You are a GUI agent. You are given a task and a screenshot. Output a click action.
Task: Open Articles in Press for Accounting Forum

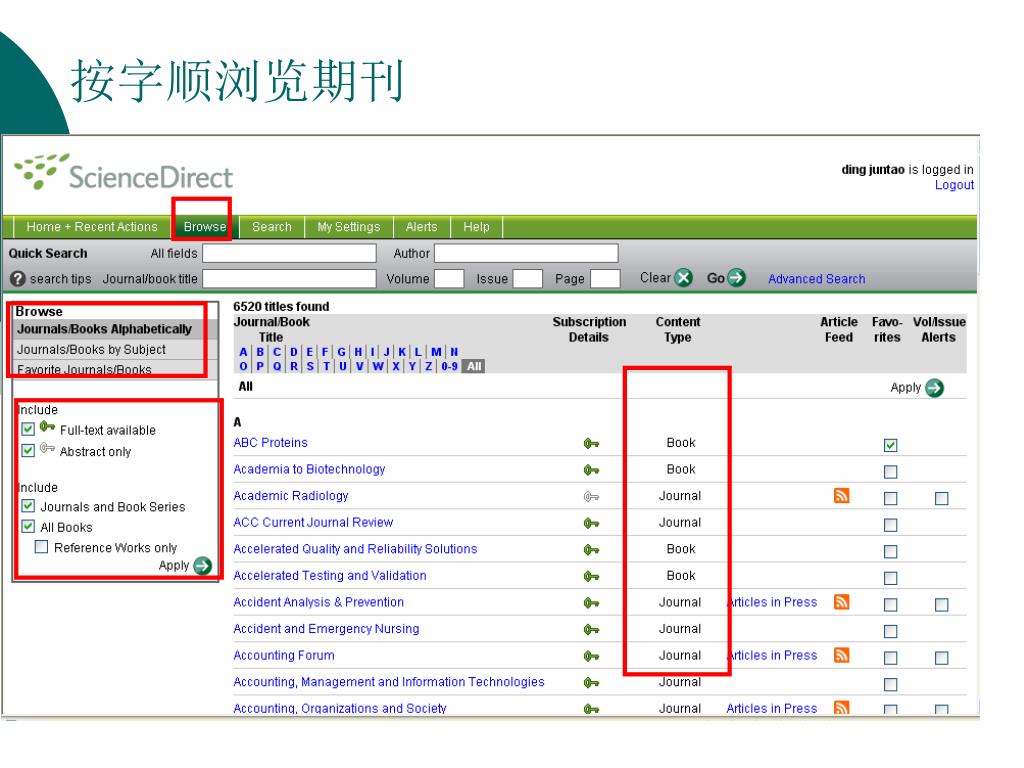[x=772, y=655]
